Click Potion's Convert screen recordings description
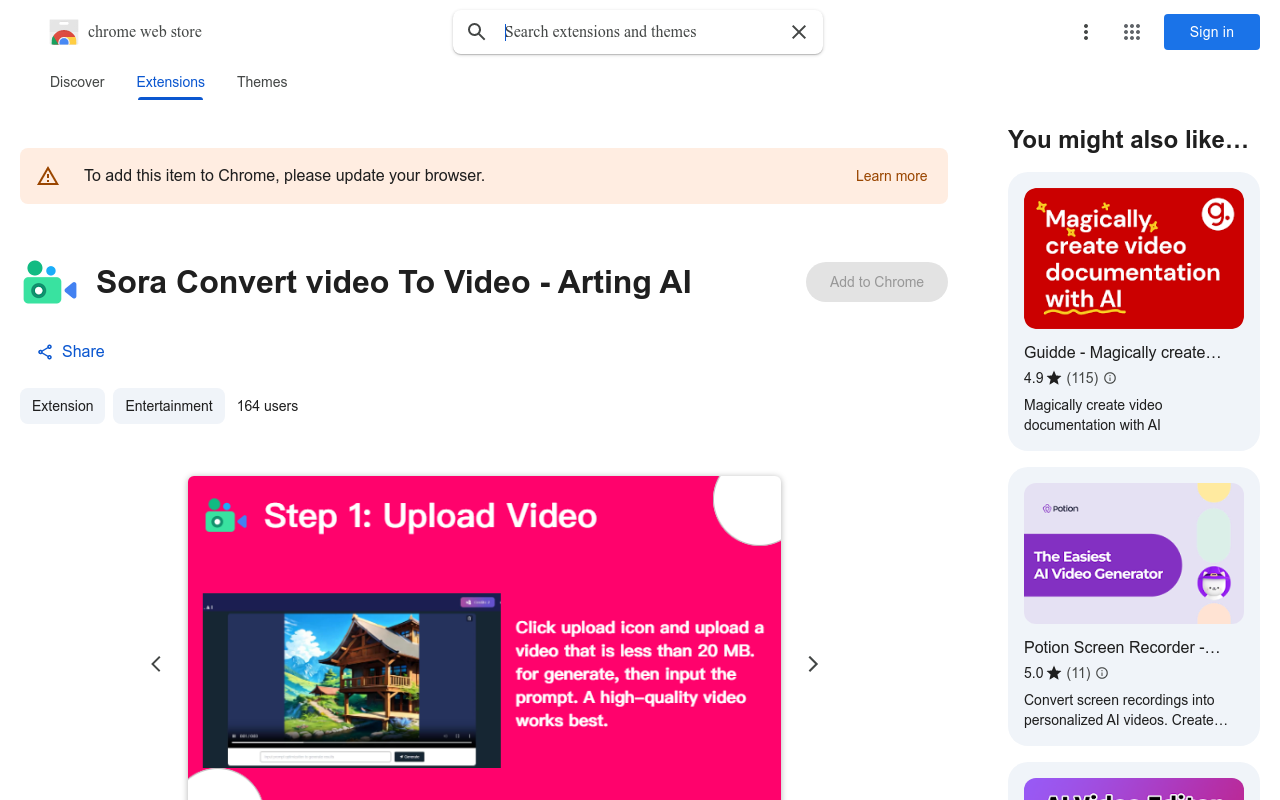1280x800 pixels. click(1126, 710)
